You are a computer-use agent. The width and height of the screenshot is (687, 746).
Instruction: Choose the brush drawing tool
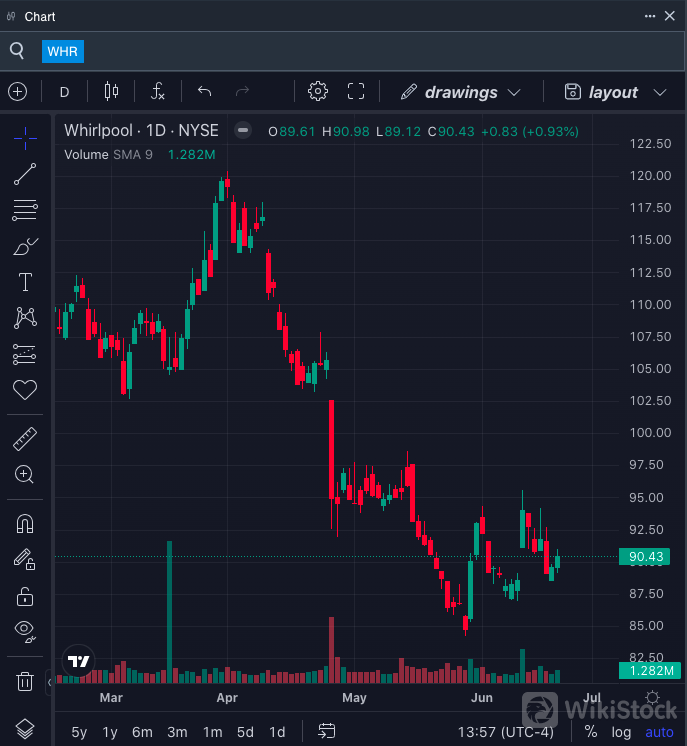25,246
